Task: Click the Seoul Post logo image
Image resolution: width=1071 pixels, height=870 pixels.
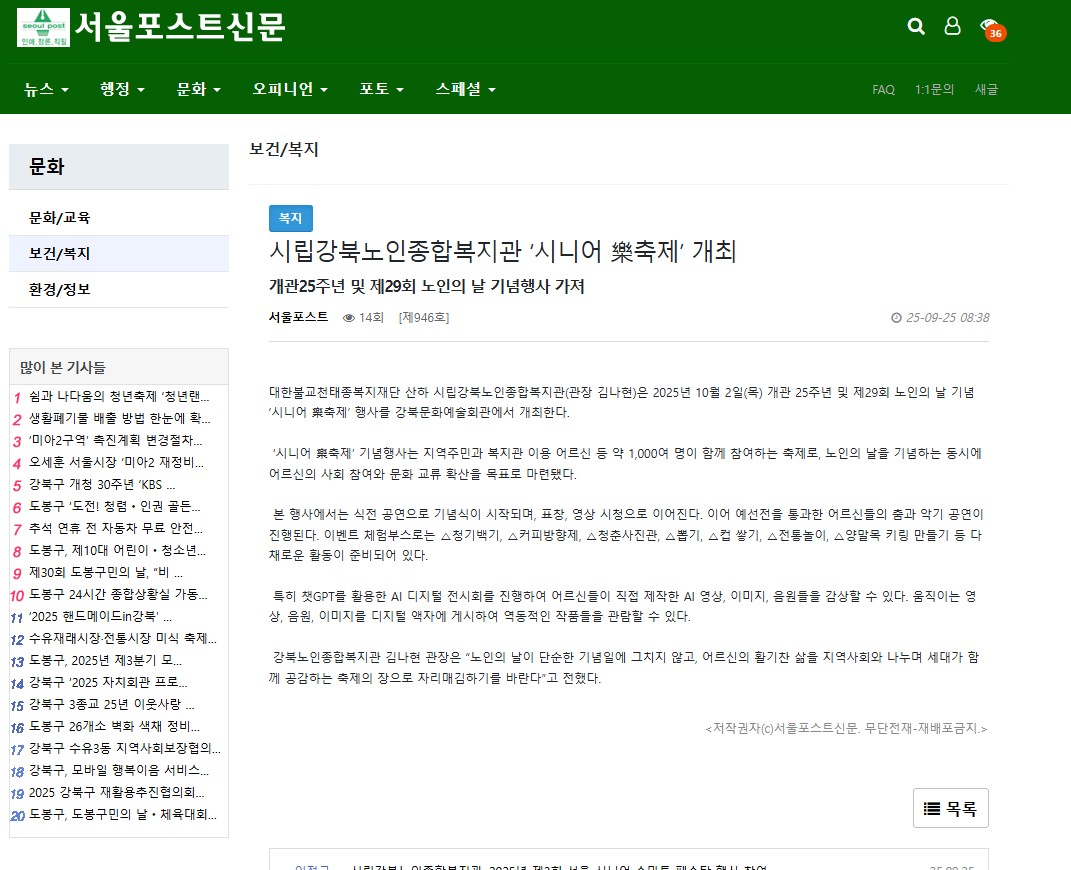Action: pos(43,27)
